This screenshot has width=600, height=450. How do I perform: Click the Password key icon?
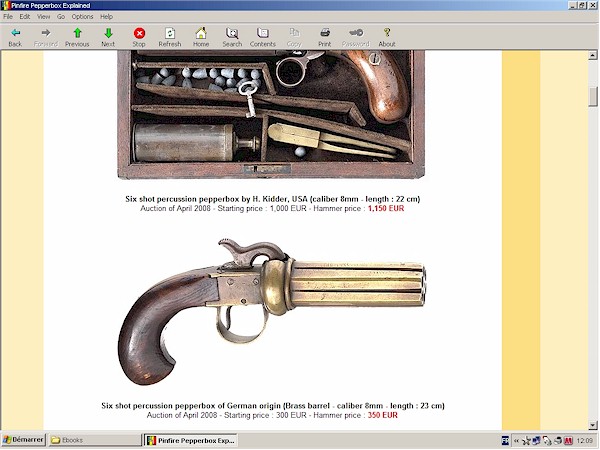(x=356, y=38)
